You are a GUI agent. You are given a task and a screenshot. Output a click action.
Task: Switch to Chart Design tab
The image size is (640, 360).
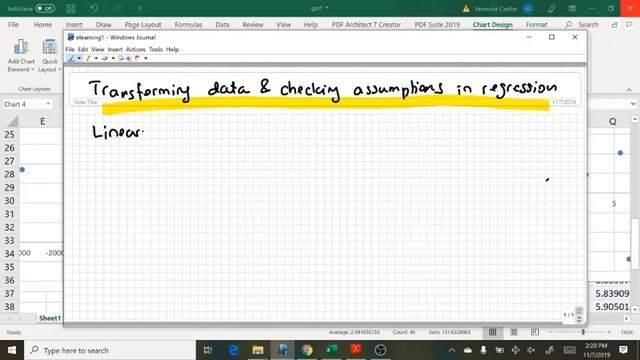click(x=493, y=24)
